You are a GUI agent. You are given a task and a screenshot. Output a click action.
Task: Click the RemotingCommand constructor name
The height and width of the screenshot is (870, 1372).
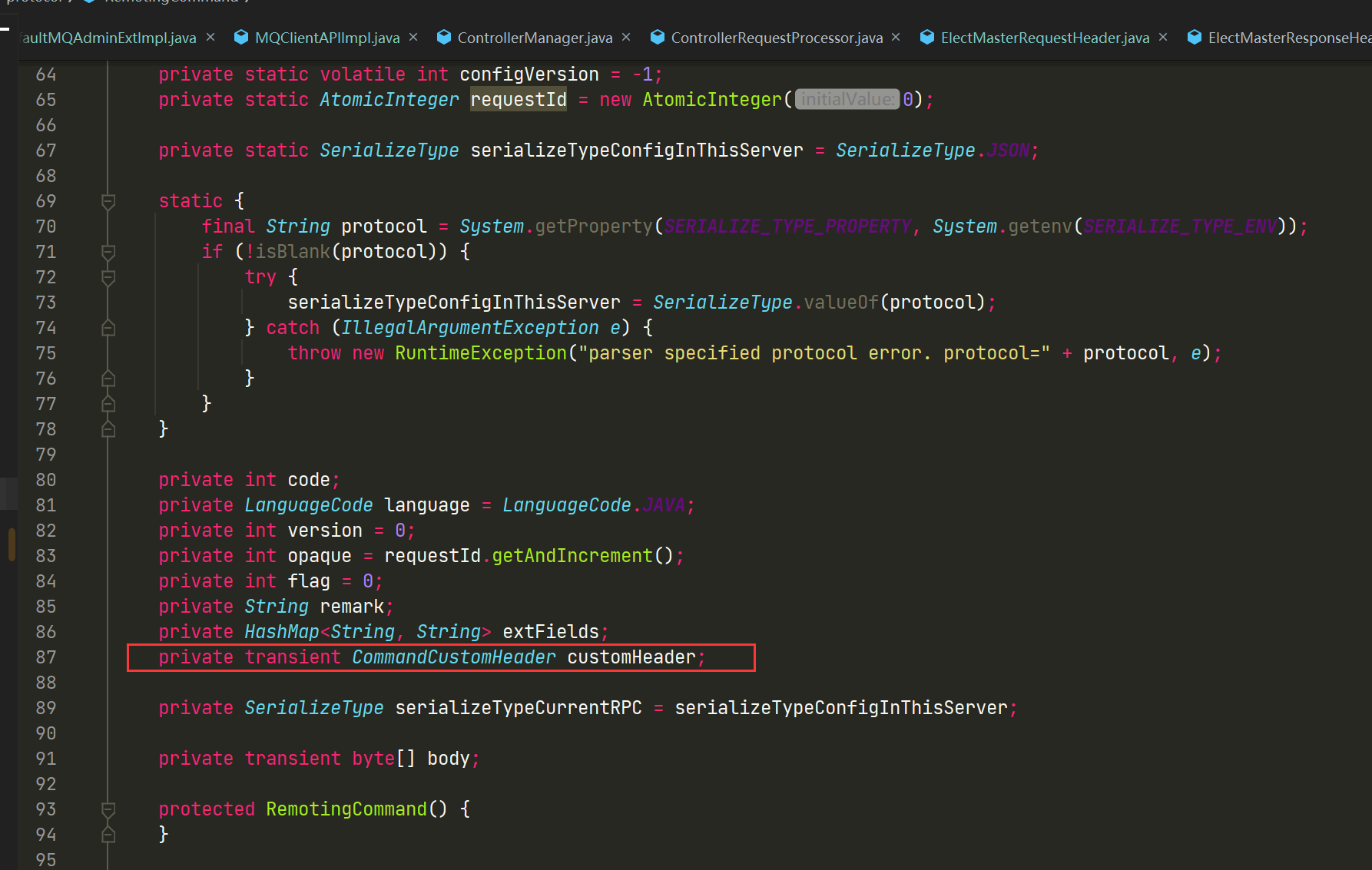coord(346,809)
